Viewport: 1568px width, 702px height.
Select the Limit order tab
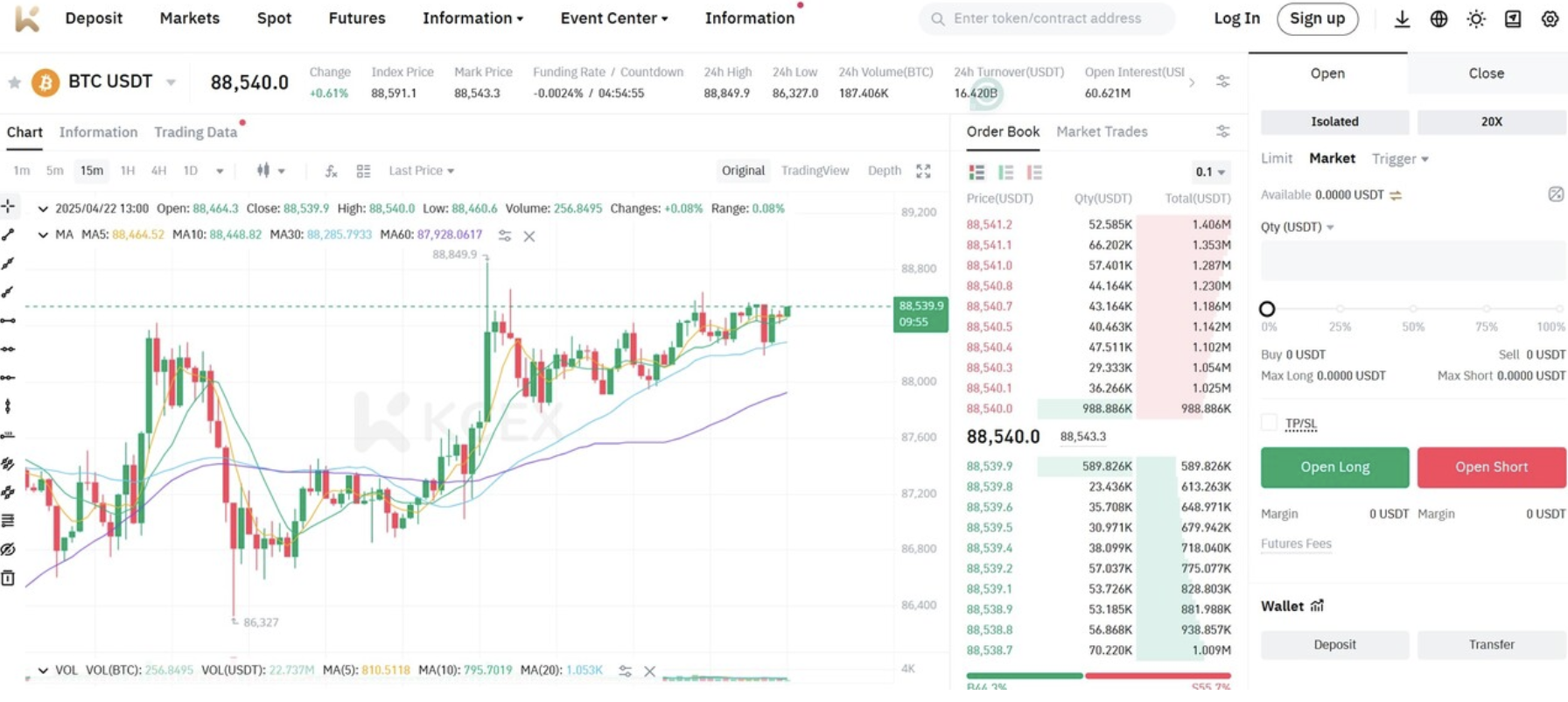tap(1276, 158)
